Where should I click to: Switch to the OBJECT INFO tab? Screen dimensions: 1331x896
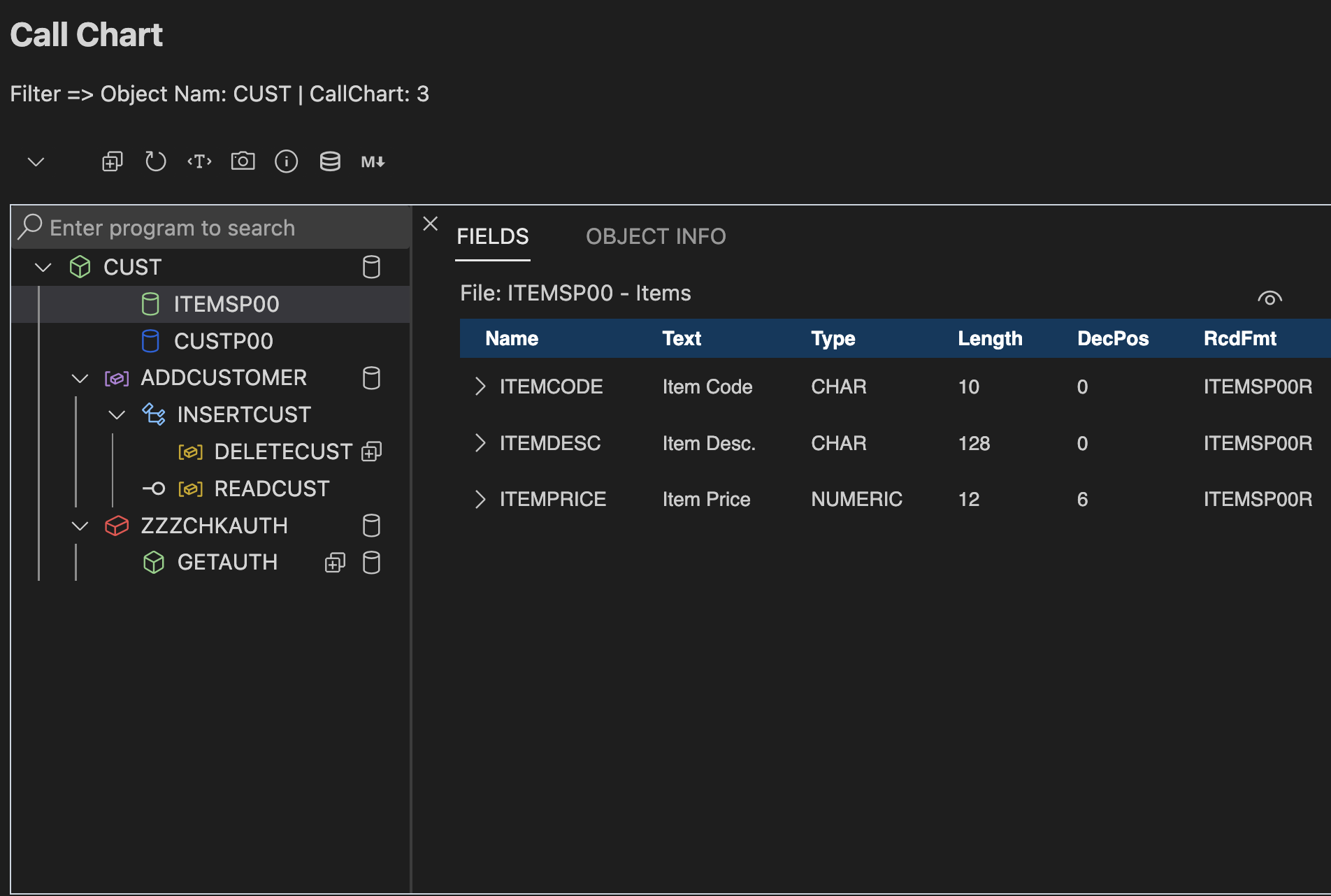coord(655,237)
